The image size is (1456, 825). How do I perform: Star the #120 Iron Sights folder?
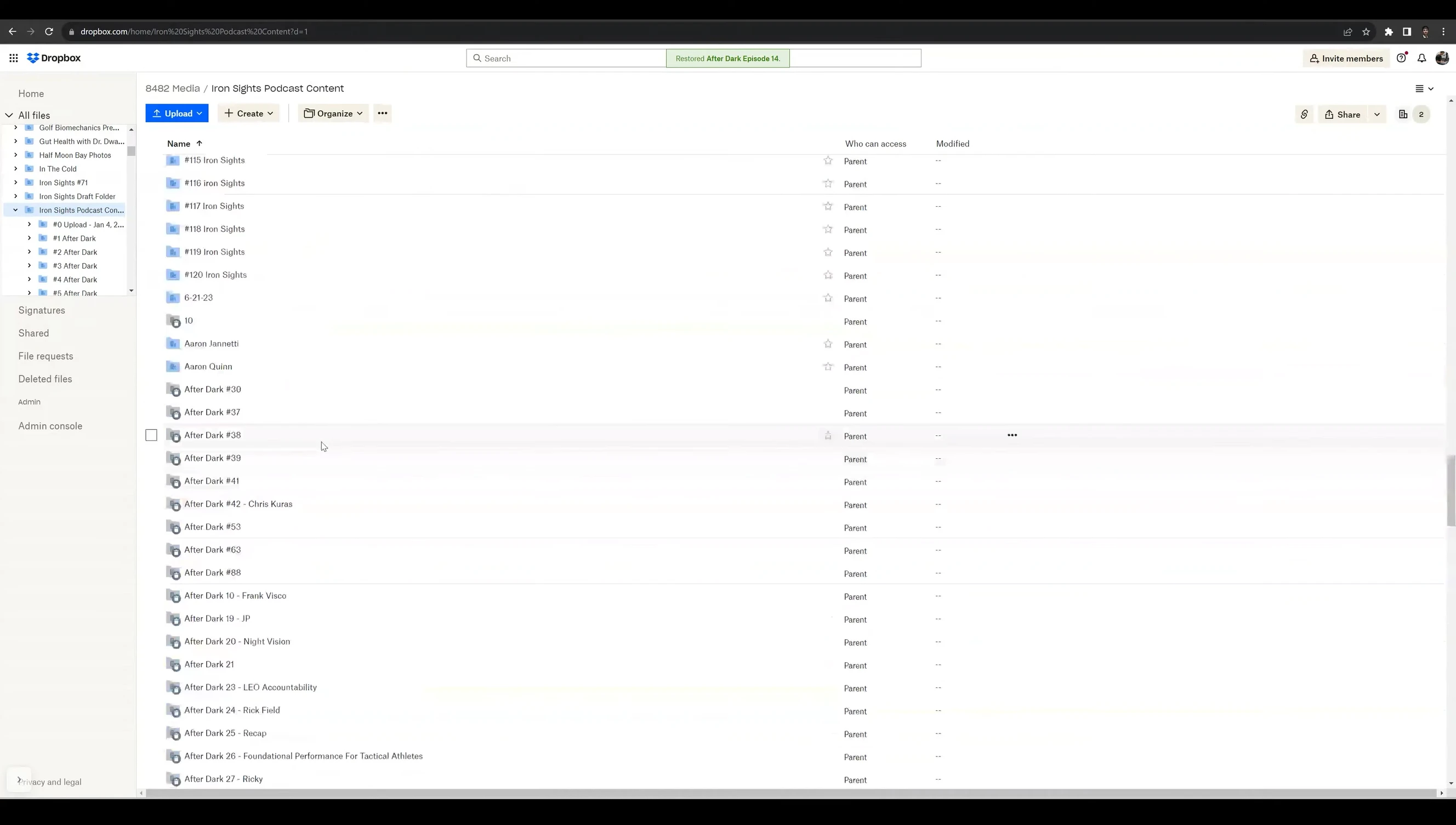pos(828,275)
